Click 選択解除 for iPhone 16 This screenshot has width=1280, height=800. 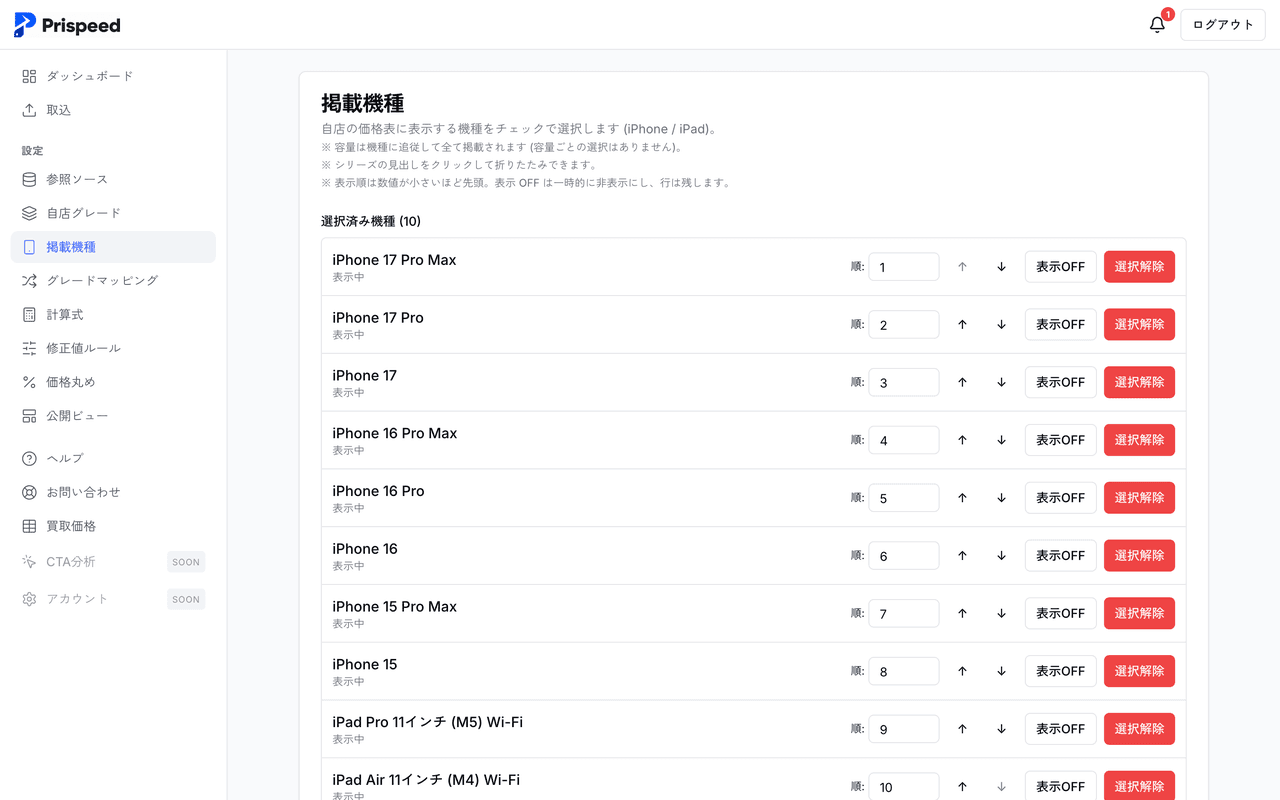pyautogui.click(x=1139, y=556)
